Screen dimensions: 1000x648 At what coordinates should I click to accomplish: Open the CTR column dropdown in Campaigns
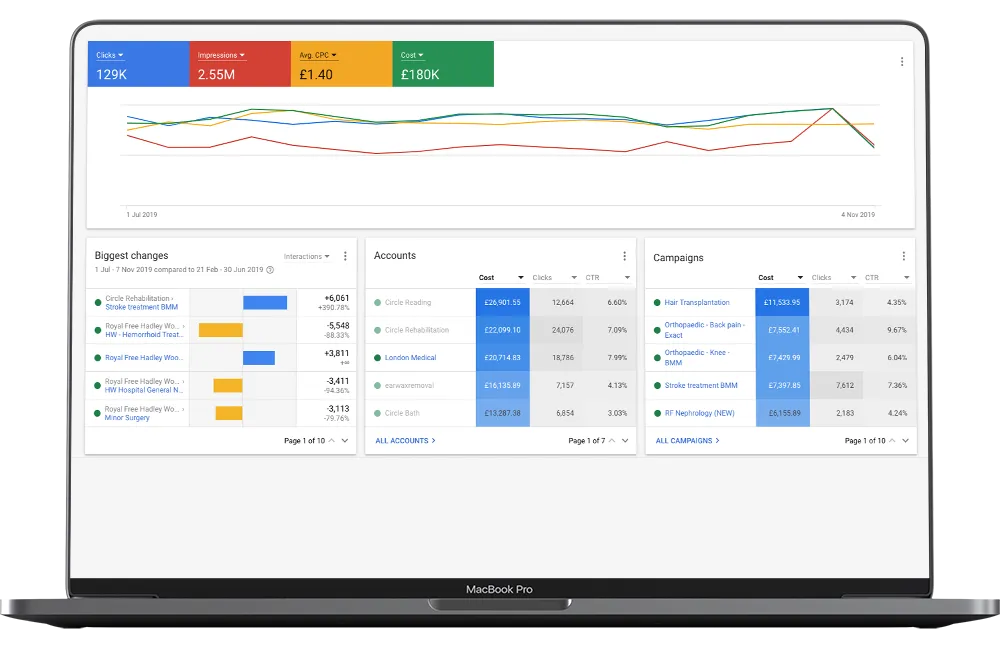click(x=906, y=278)
